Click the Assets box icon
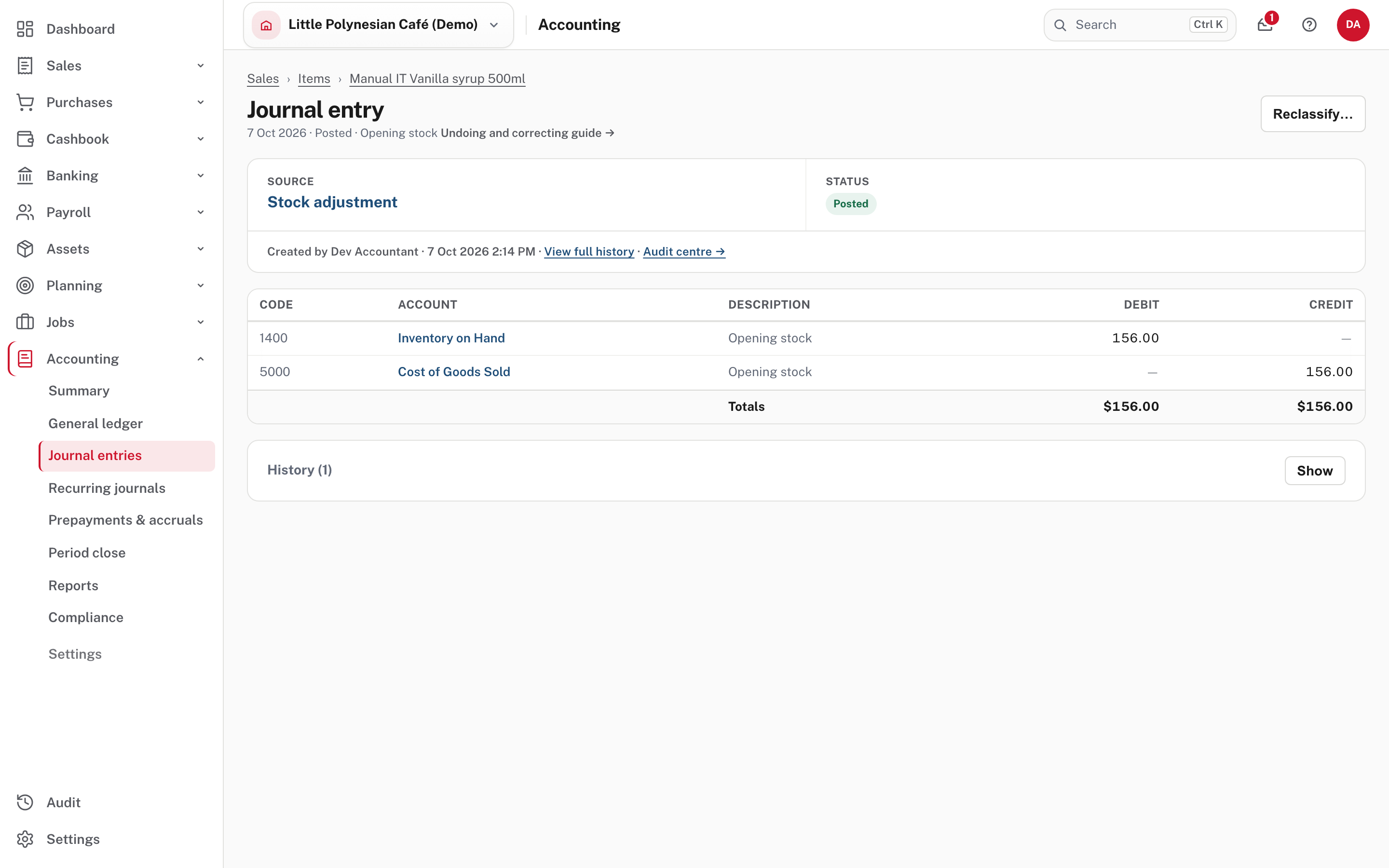The image size is (1389, 868). [25, 248]
